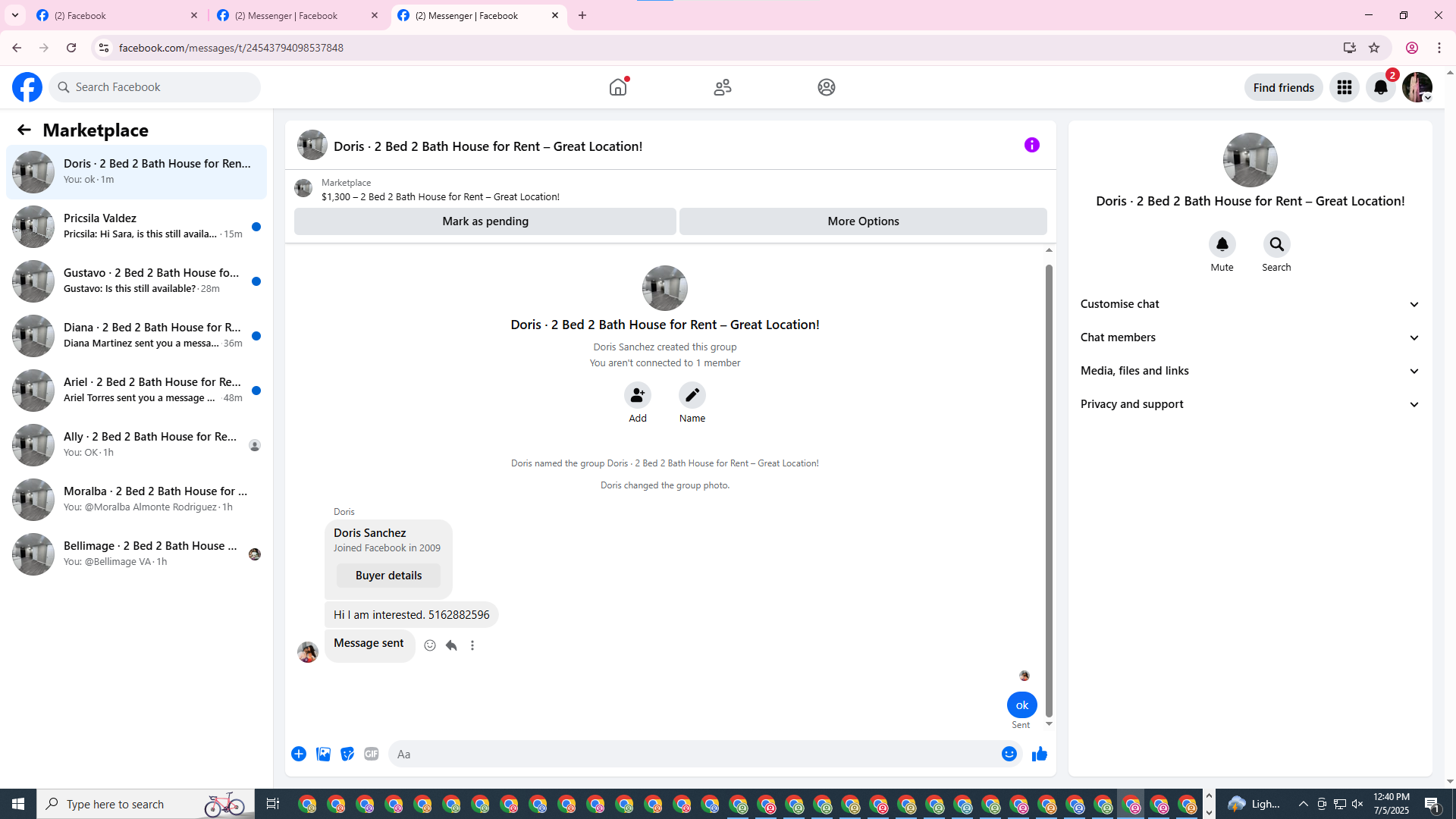Open the Gustavo conversation in list

[136, 281]
